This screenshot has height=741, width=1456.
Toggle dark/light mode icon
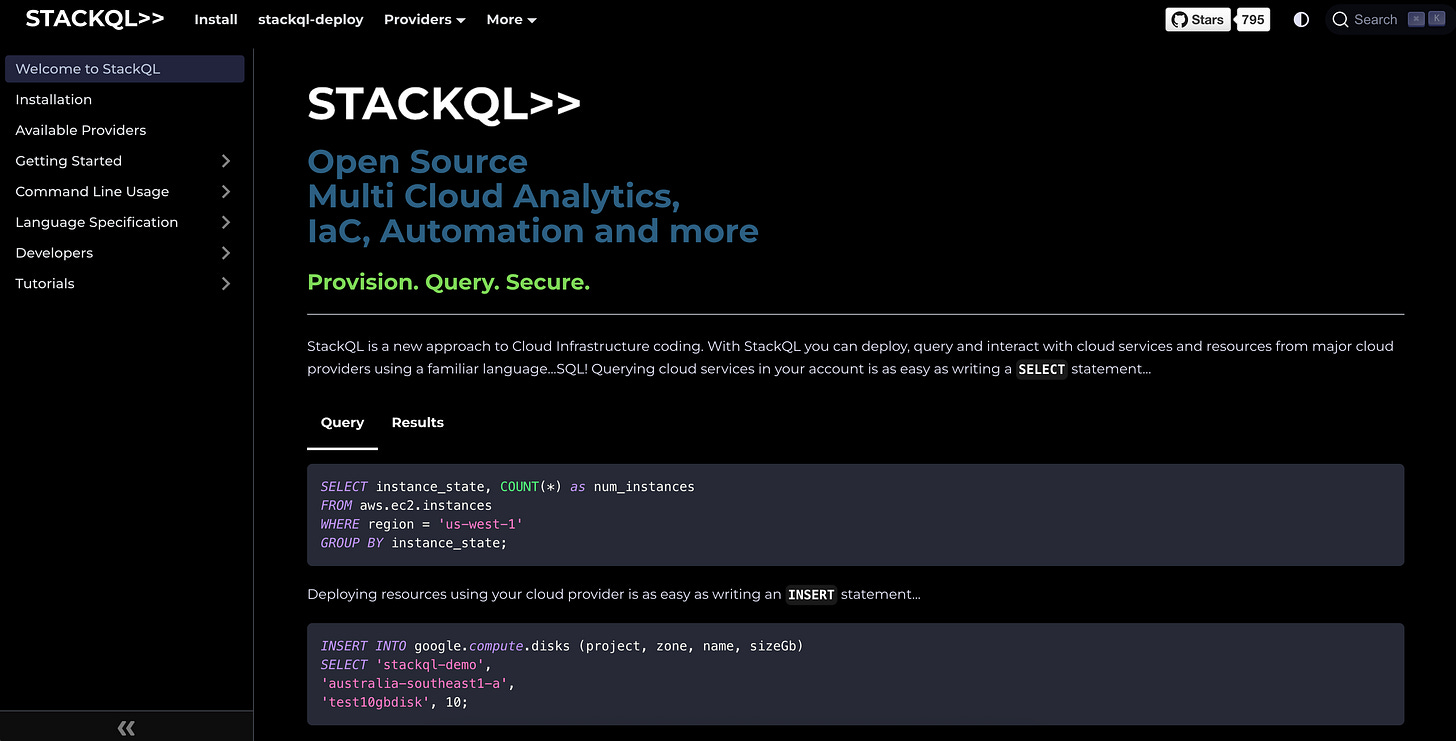click(x=1301, y=19)
